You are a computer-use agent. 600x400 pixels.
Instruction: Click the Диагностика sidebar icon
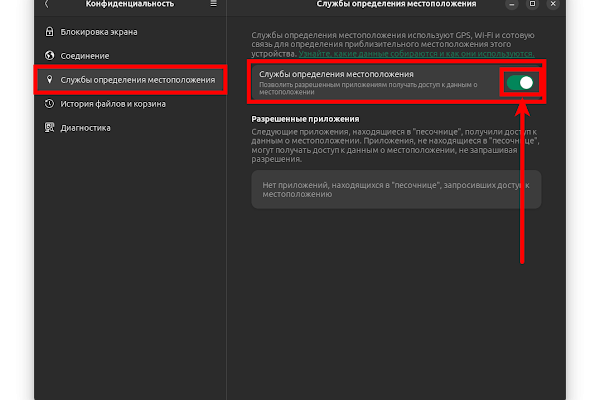(50, 128)
